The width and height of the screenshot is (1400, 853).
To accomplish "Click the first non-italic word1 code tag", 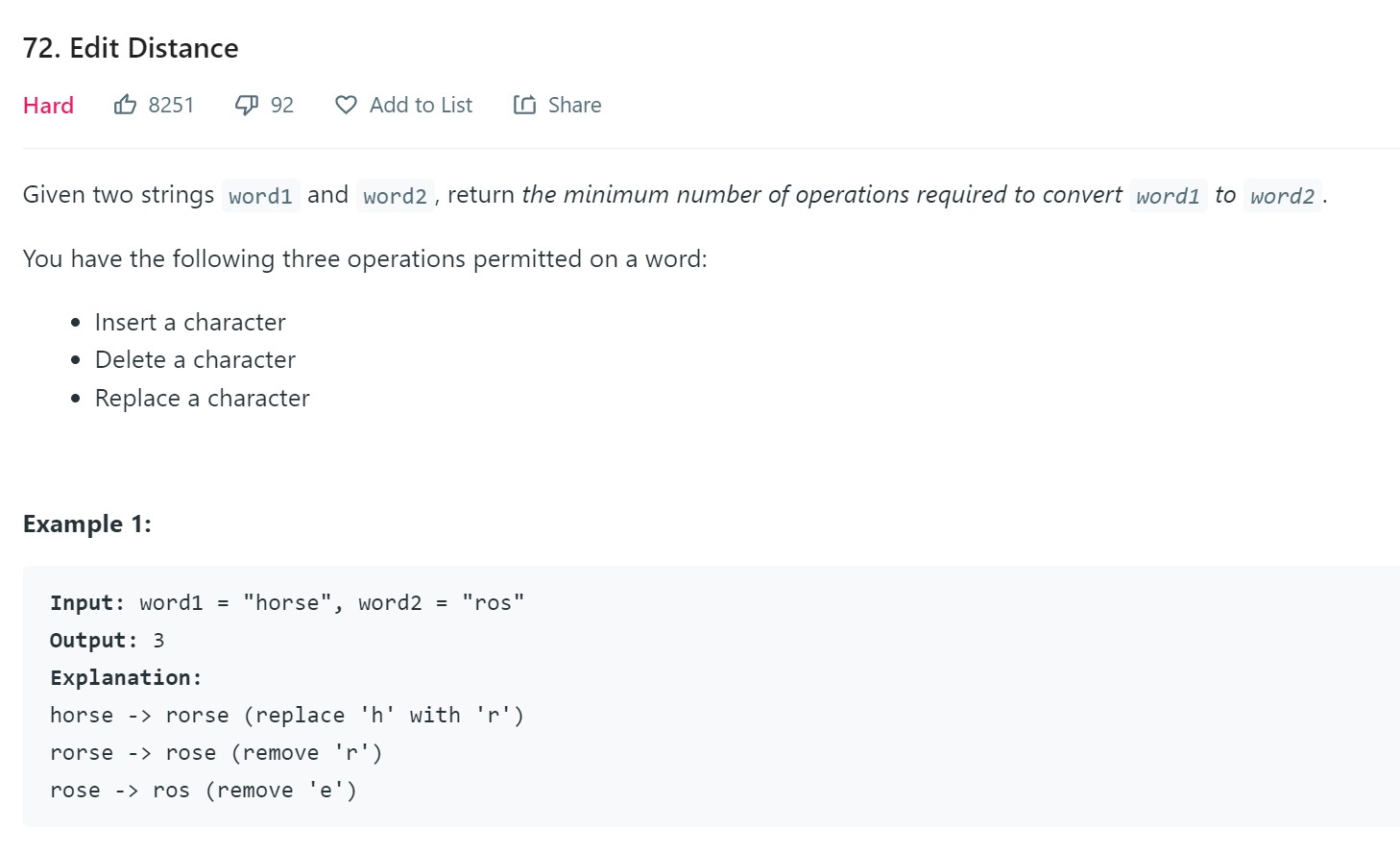I will click(260, 196).
